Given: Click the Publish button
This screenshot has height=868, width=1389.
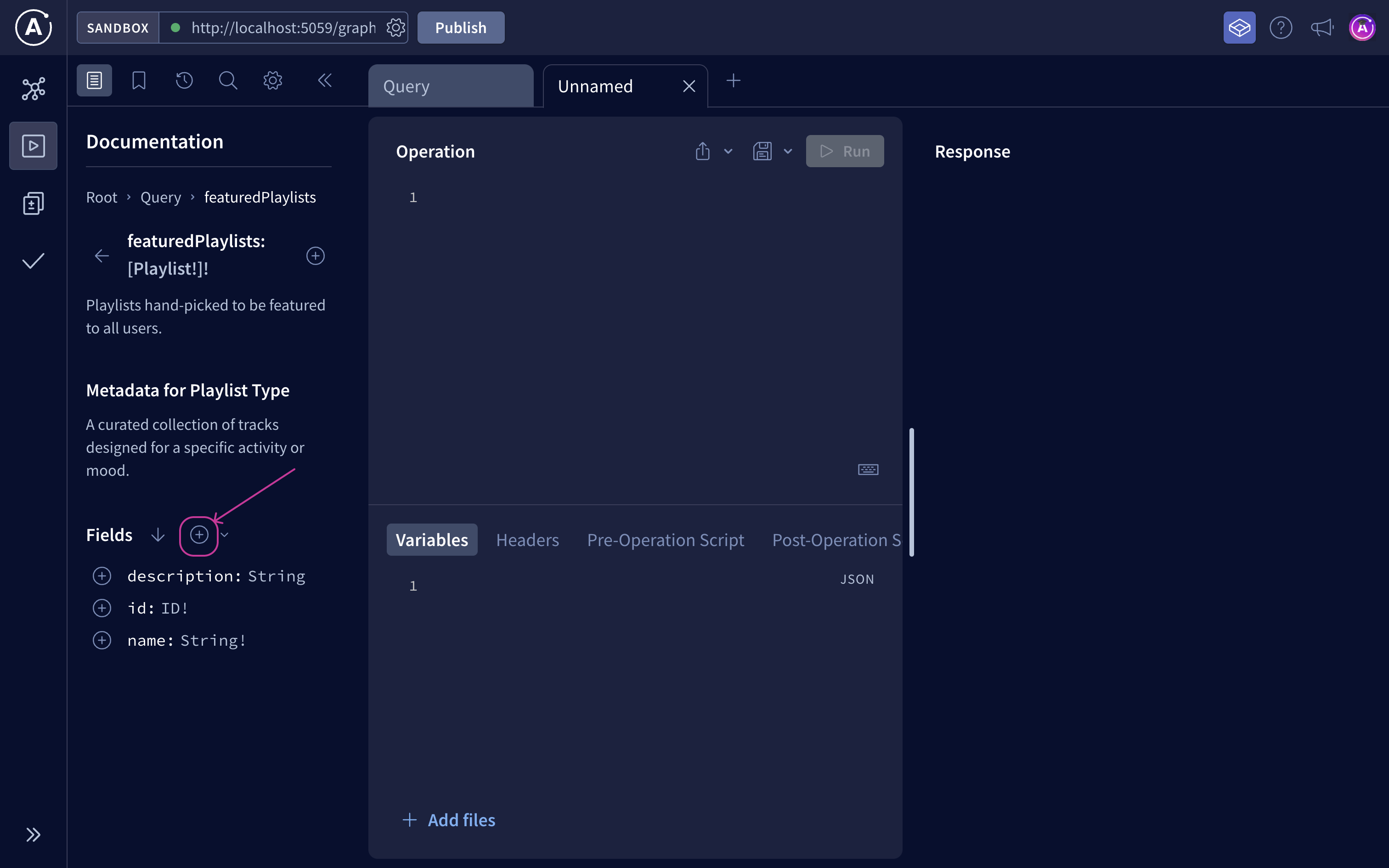Looking at the screenshot, I should point(460,27).
